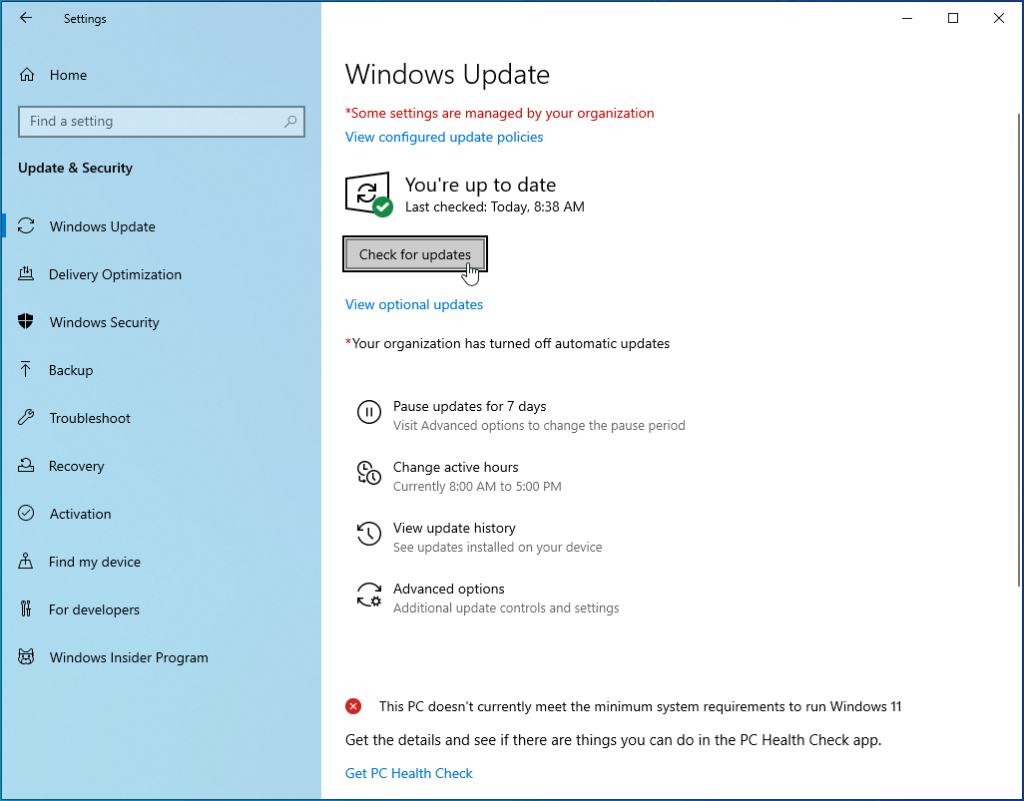Select the Windows Security shield icon

point(27,322)
